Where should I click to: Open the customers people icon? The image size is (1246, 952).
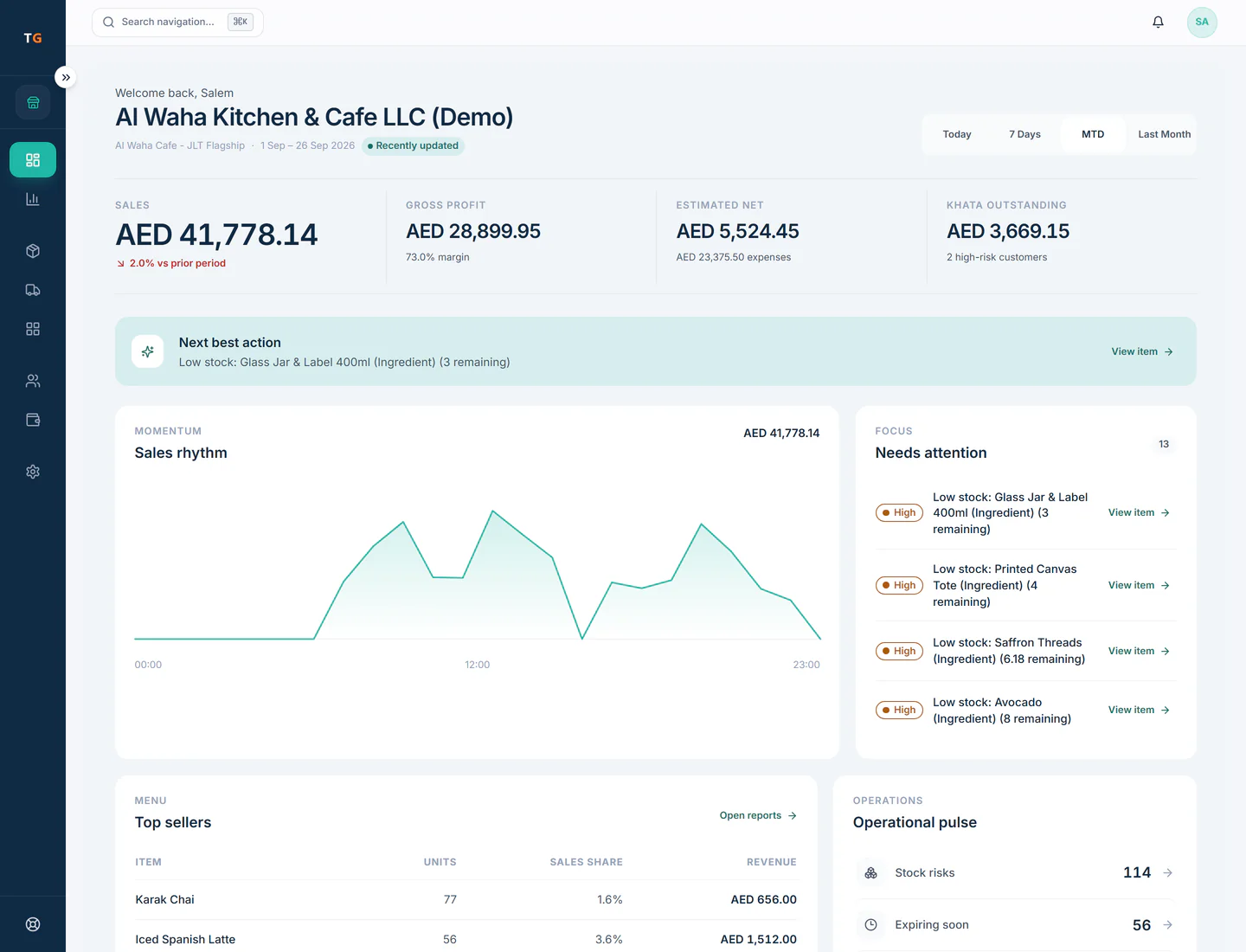pyautogui.click(x=33, y=381)
